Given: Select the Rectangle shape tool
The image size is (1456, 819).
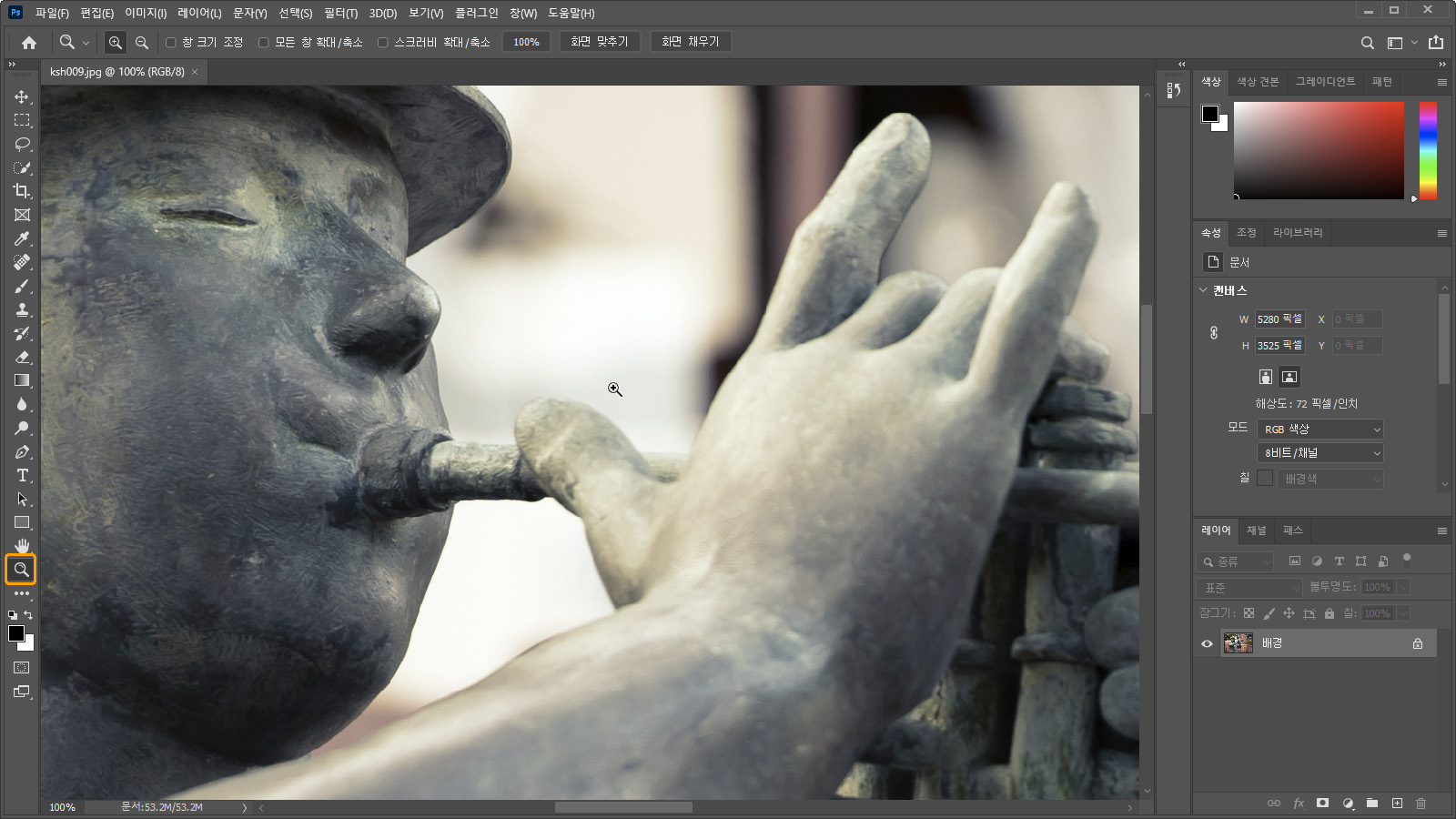Looking at the screenshot, I should 22,522.
